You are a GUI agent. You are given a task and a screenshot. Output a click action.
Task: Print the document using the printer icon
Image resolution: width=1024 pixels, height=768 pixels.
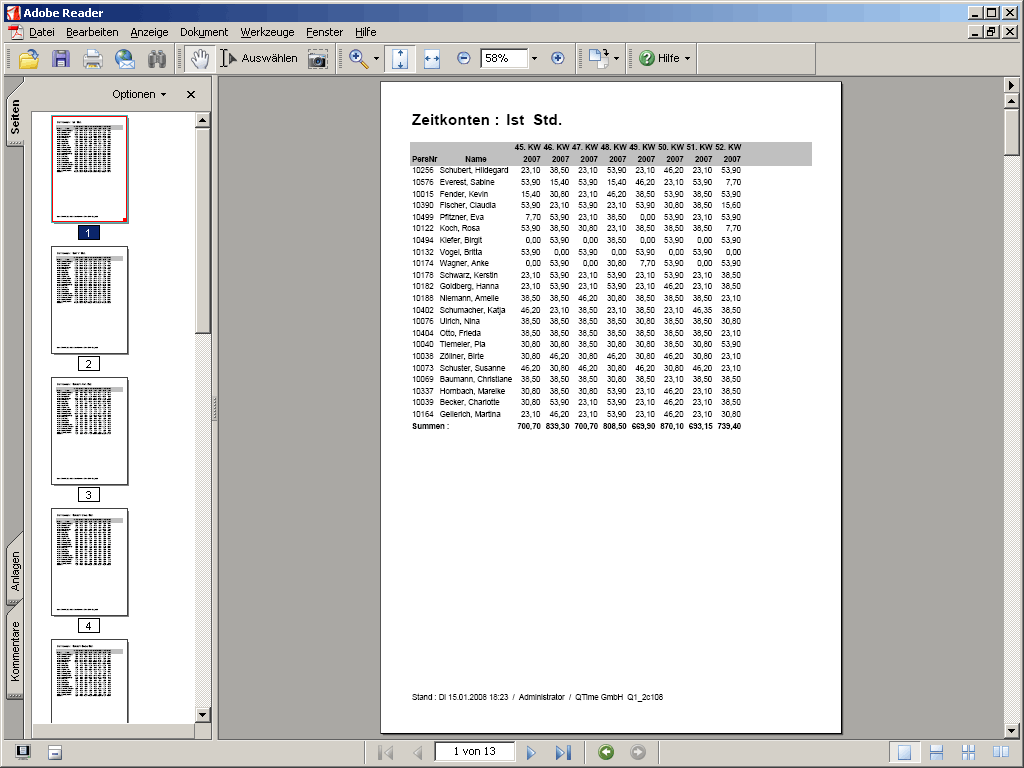point(93,59)
